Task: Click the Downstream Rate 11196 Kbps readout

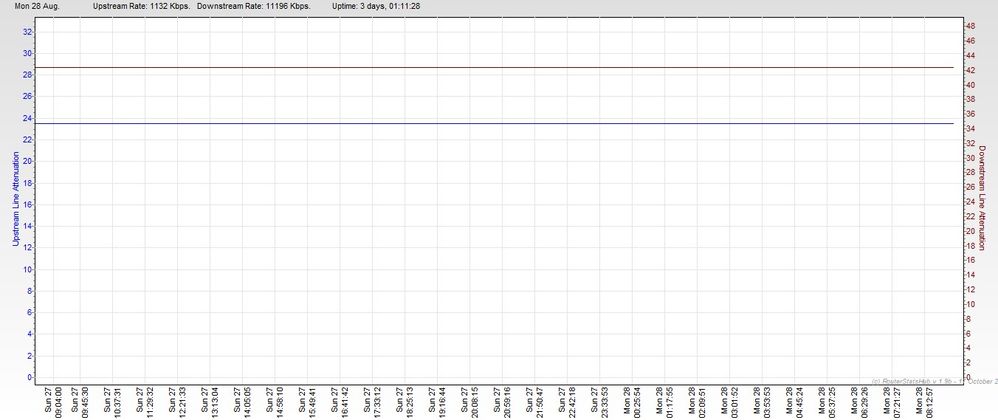Action: tap(254, 6)
